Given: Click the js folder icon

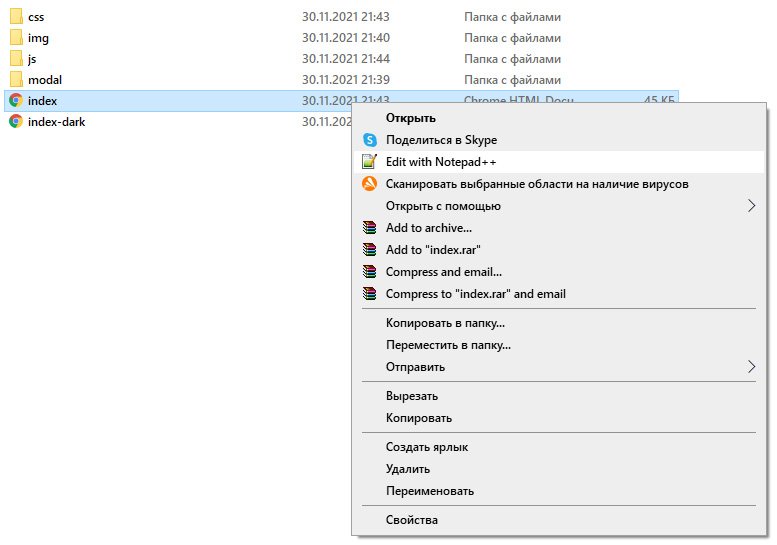Looking at the screenshot, I should [15, 59].
